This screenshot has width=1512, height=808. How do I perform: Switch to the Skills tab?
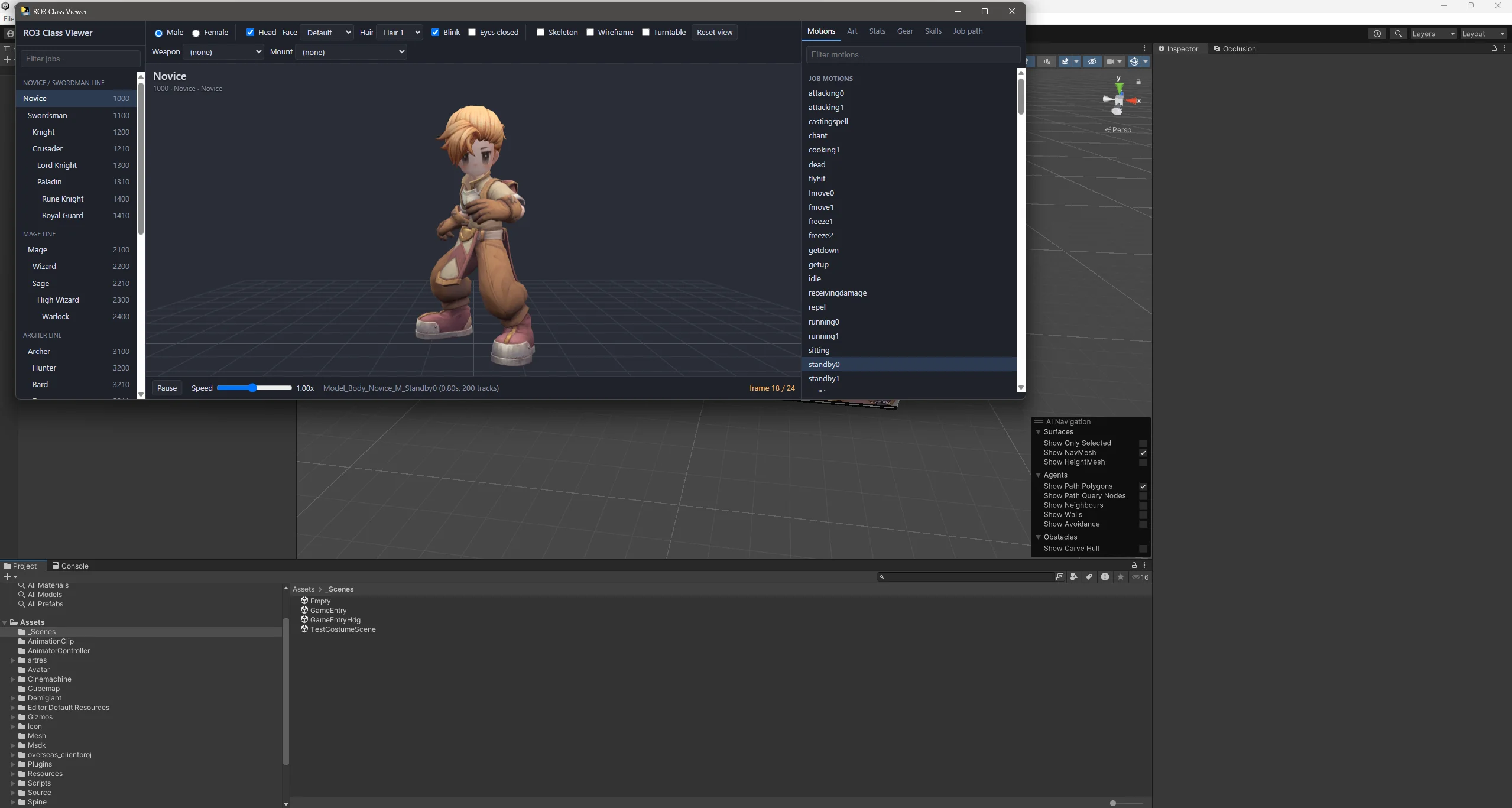933,31
